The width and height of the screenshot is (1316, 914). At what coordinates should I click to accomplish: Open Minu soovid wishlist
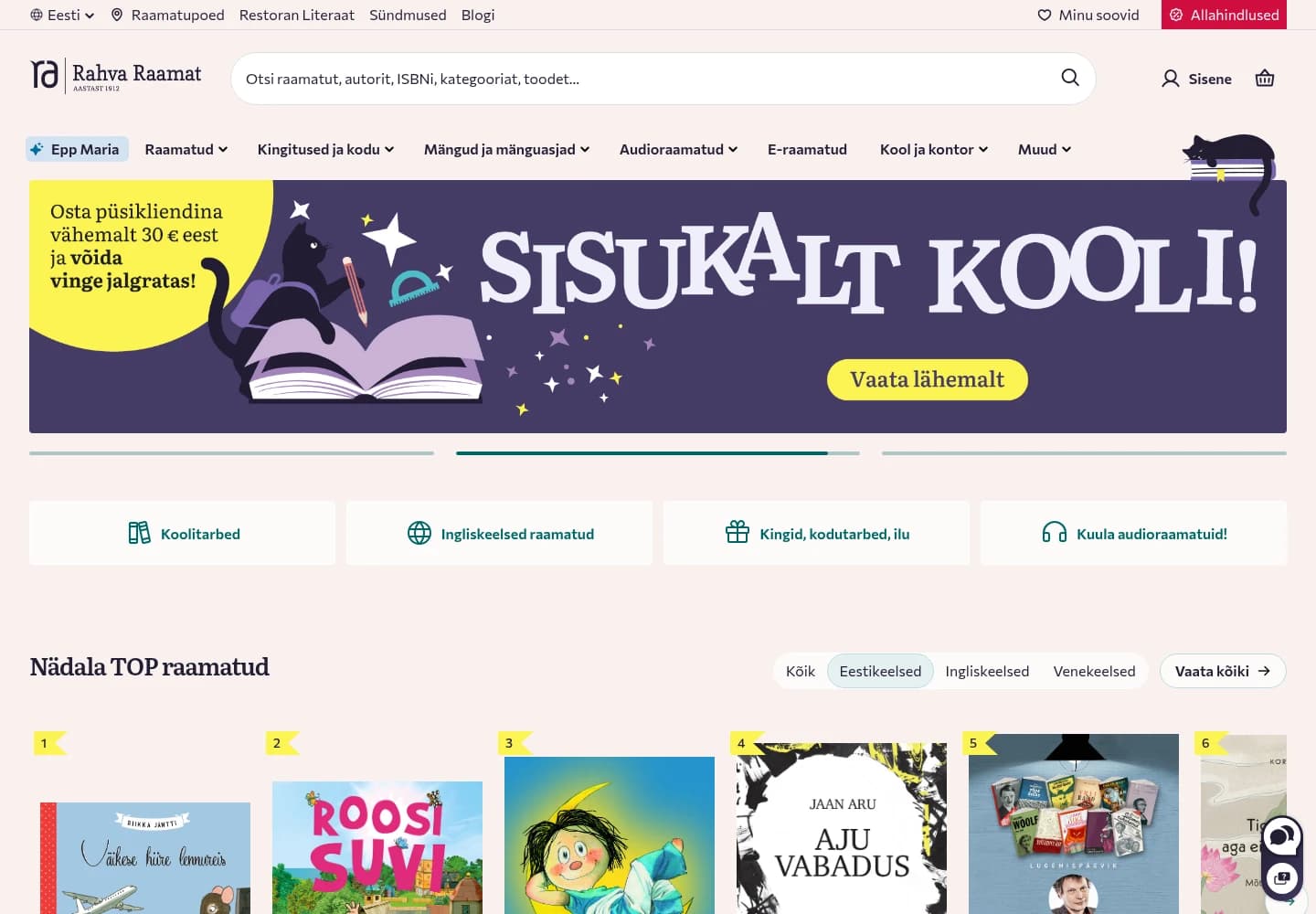1088,15
